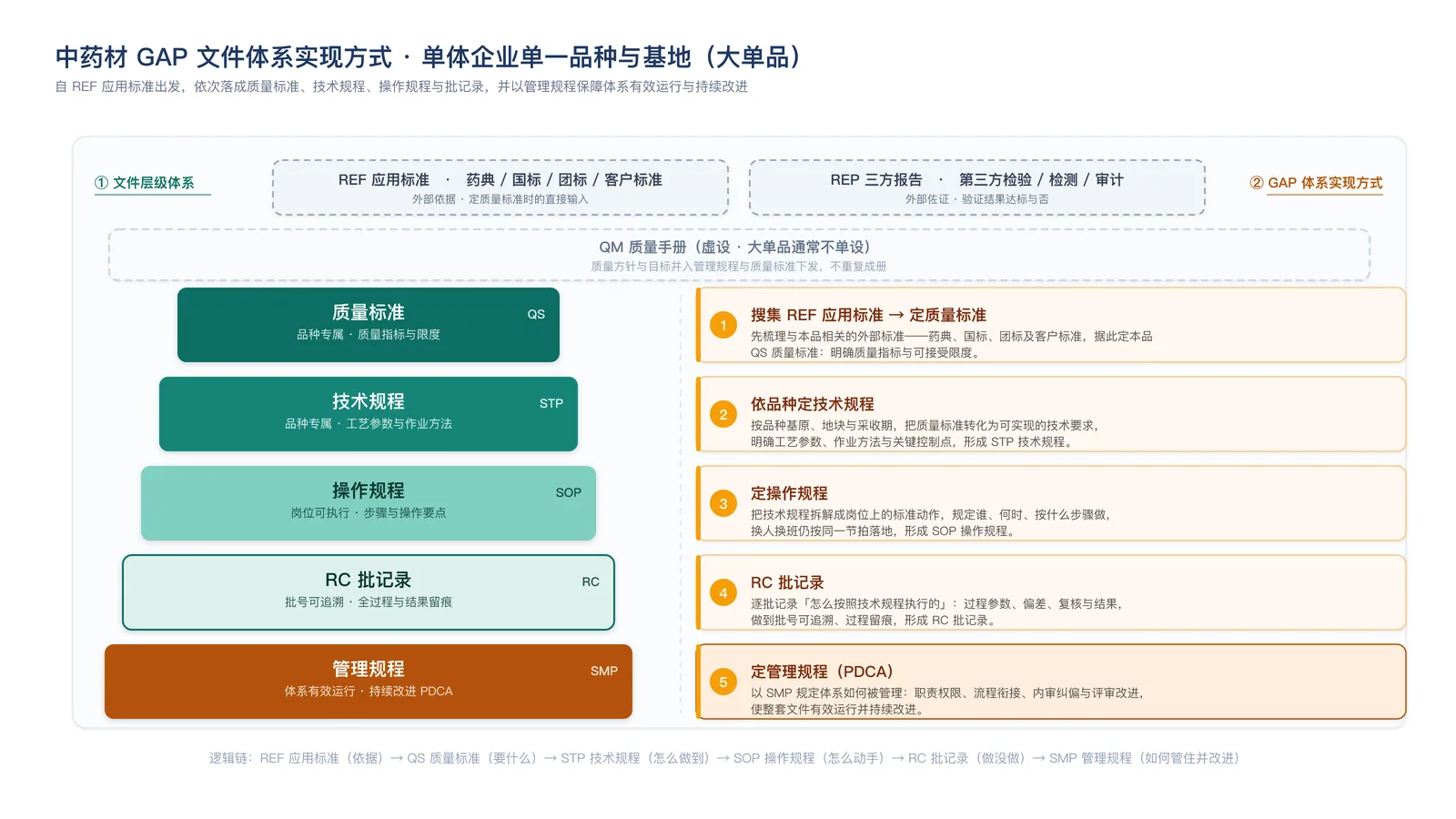Click the caption 批号可追溯 · 全过程与结果留痕

pyautogui.click(x=369, y=602)
